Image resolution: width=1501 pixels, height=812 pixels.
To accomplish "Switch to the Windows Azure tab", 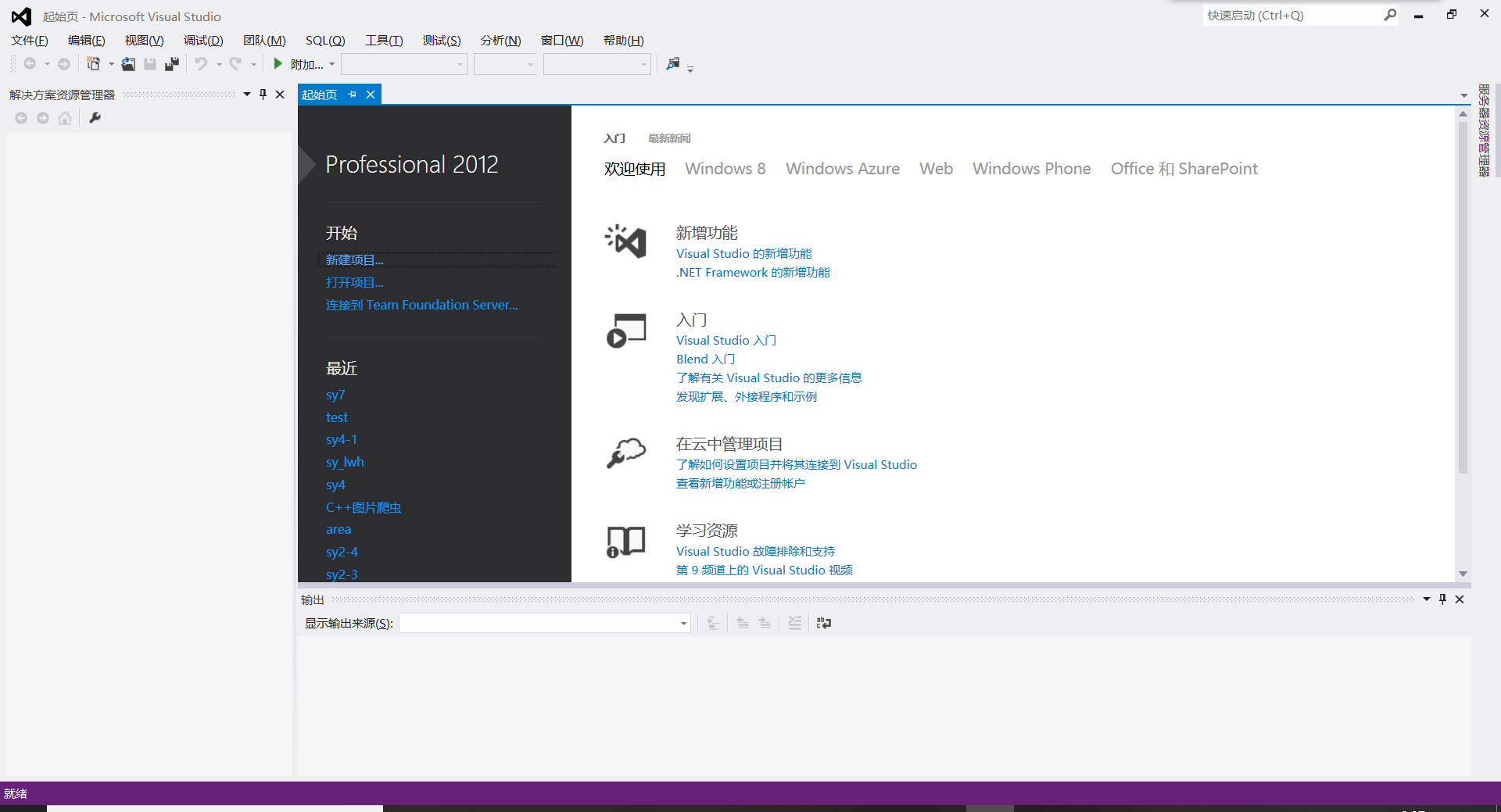I will click(x=842, y=168).
